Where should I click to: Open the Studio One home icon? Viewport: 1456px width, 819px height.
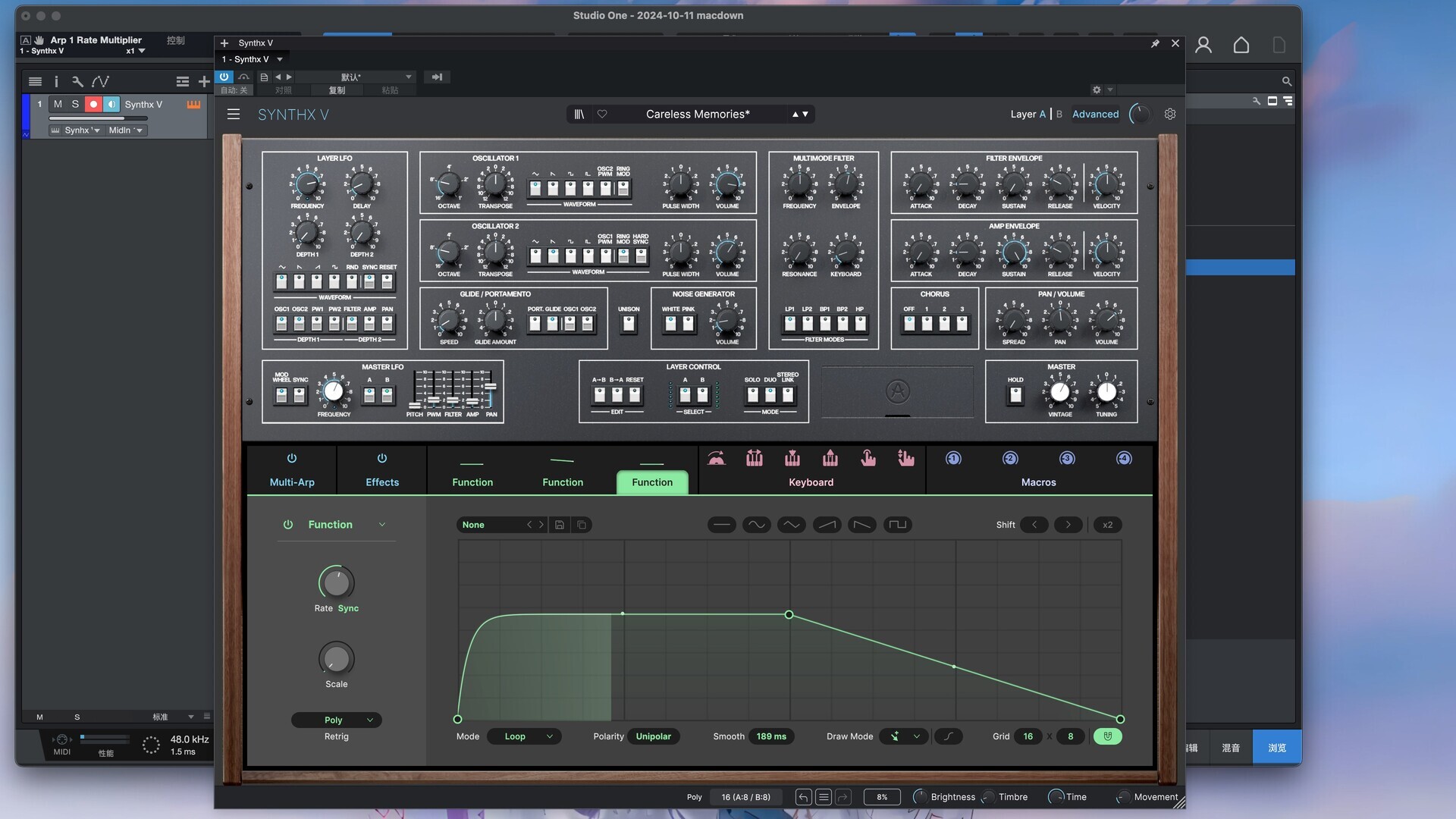(1241, 45)
